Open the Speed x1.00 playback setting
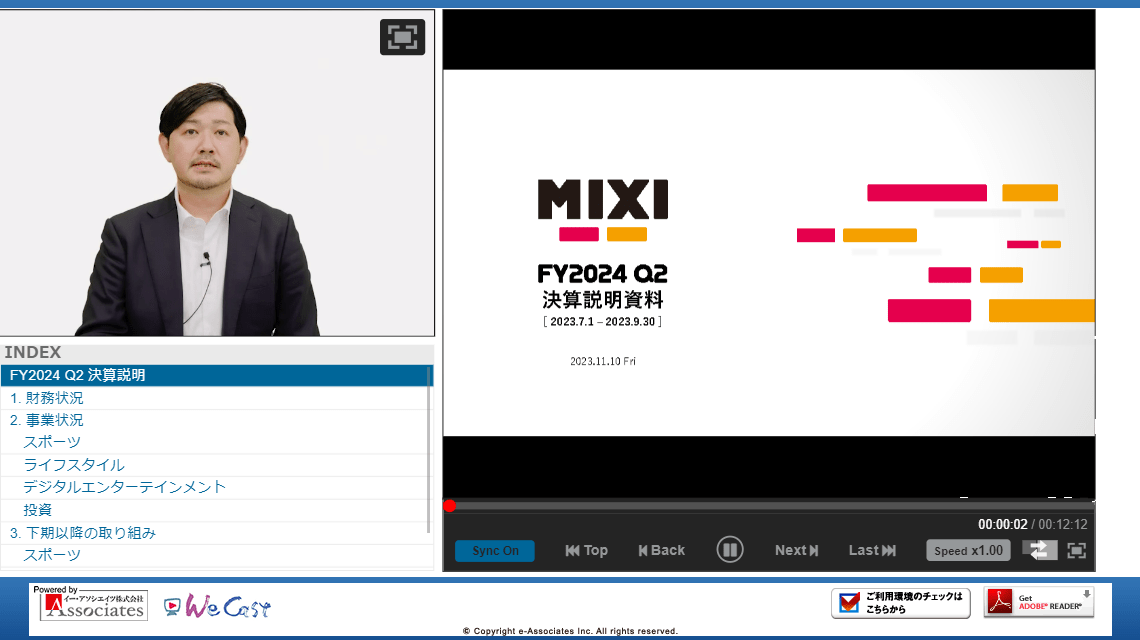This screenshot has height=640, width=1140. click(967, 550)
